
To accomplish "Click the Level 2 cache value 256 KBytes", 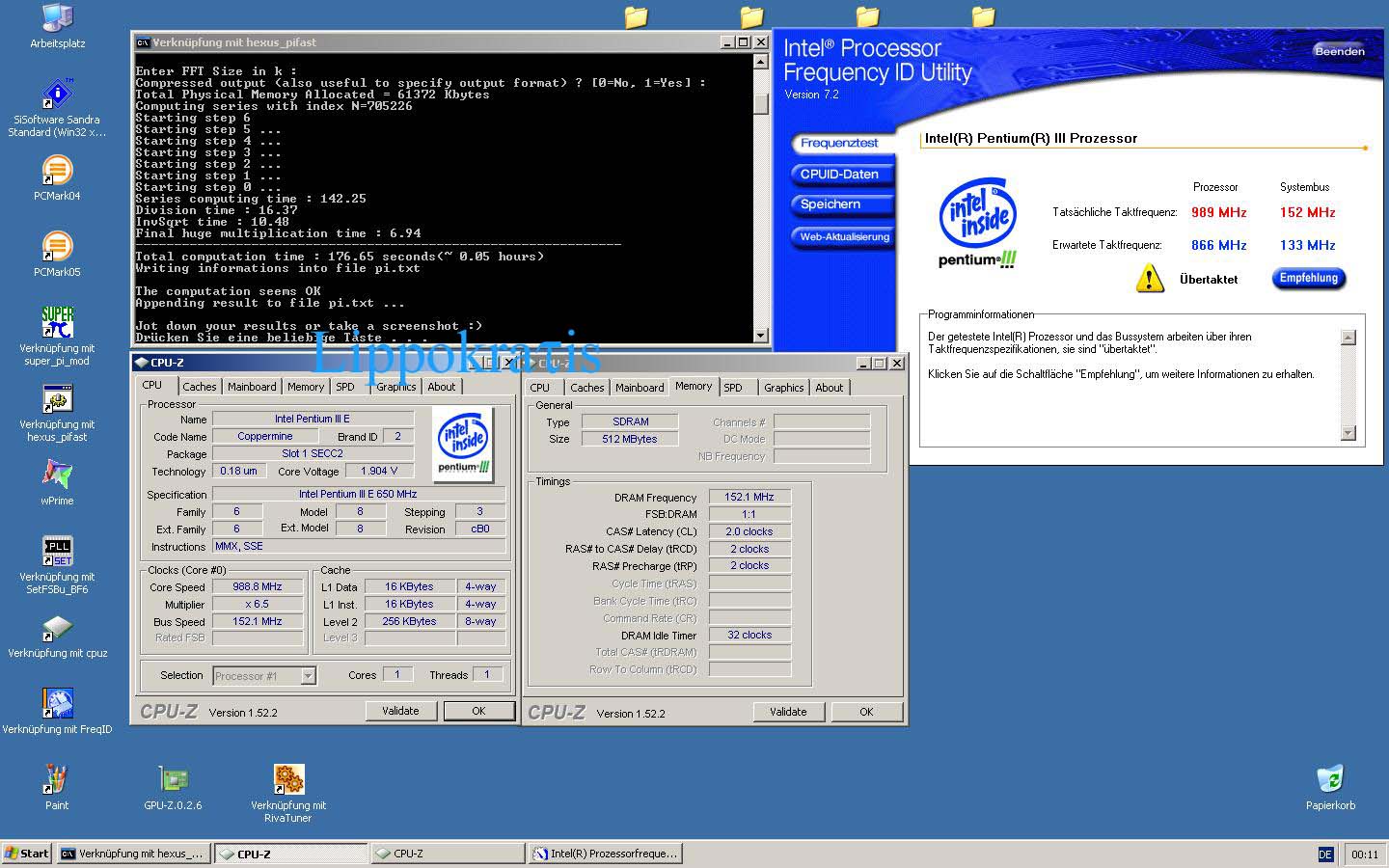I will point(409,621).
